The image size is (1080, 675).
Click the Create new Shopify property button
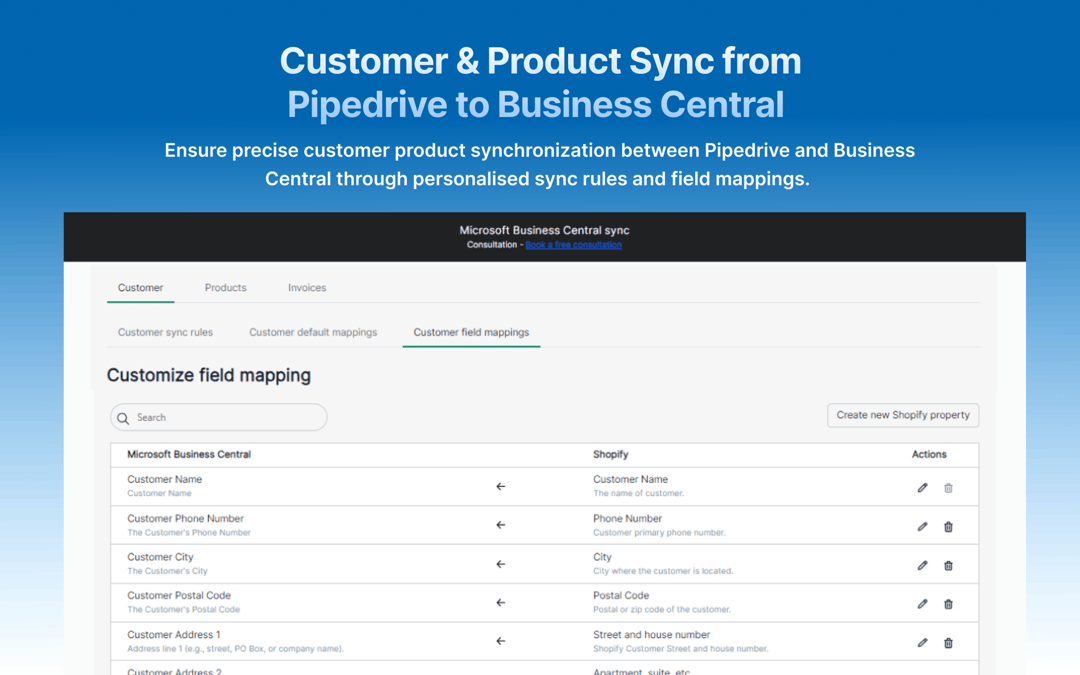902,415
